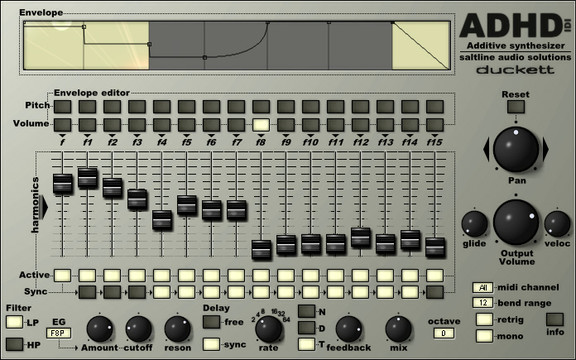Click the octave value field
This screenshot has width=576, height=360.
[x=444, y=333]
